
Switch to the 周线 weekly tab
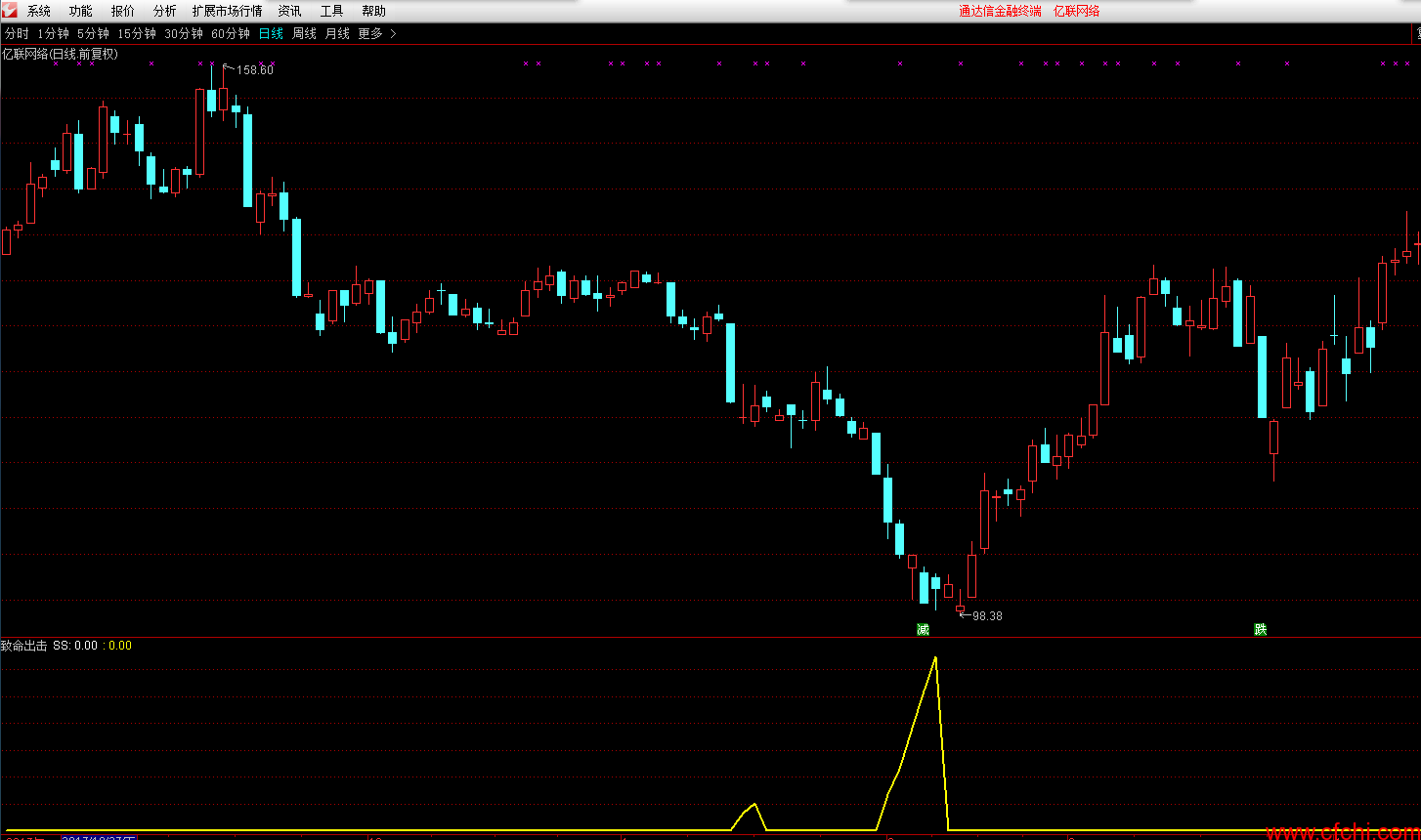(305, 33)
